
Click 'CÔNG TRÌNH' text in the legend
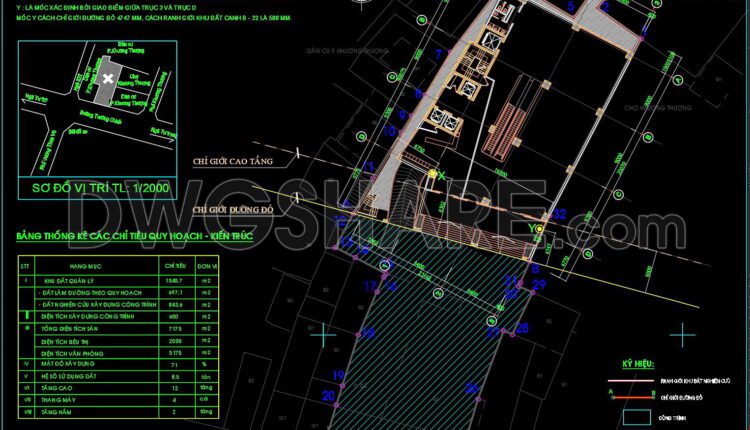(x=672, y=418)
